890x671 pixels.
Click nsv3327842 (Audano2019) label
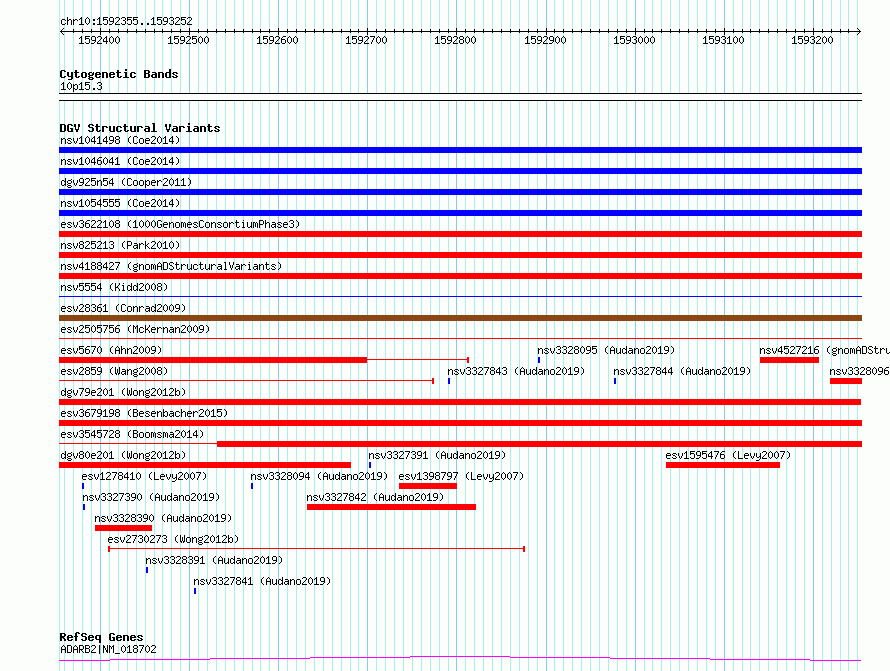click(x=375, y=497)
